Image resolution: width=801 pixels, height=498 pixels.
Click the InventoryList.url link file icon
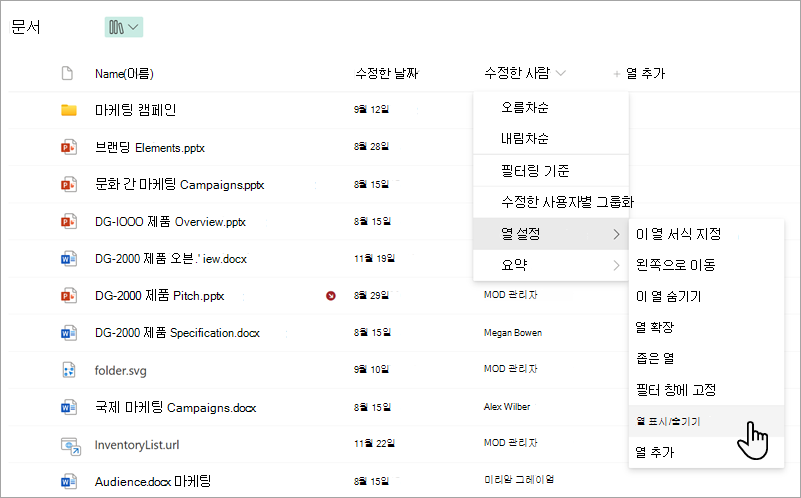click(x=70, y=445)
